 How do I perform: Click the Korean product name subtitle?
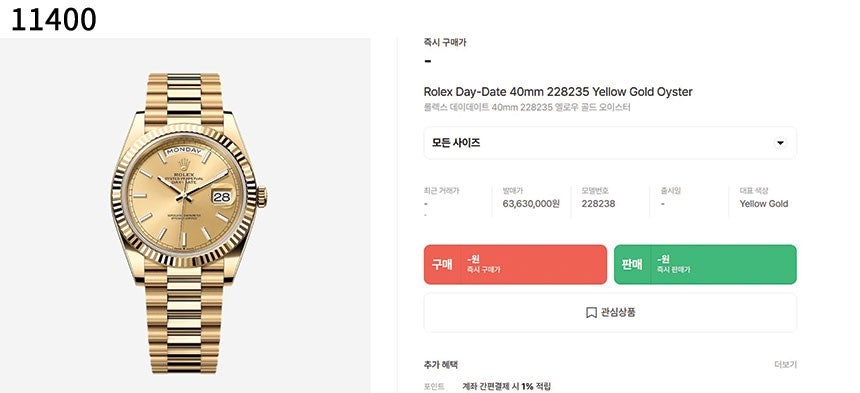[x=527, y=107]
